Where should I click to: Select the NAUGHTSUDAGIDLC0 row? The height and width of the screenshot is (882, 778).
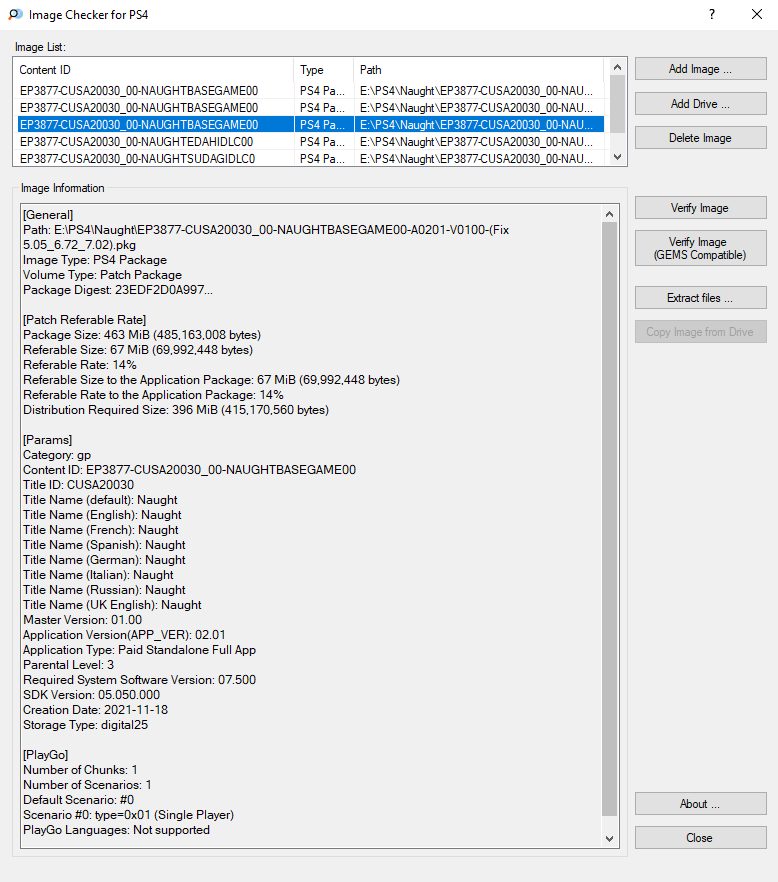pyautogui.click(x=311, y=158)
